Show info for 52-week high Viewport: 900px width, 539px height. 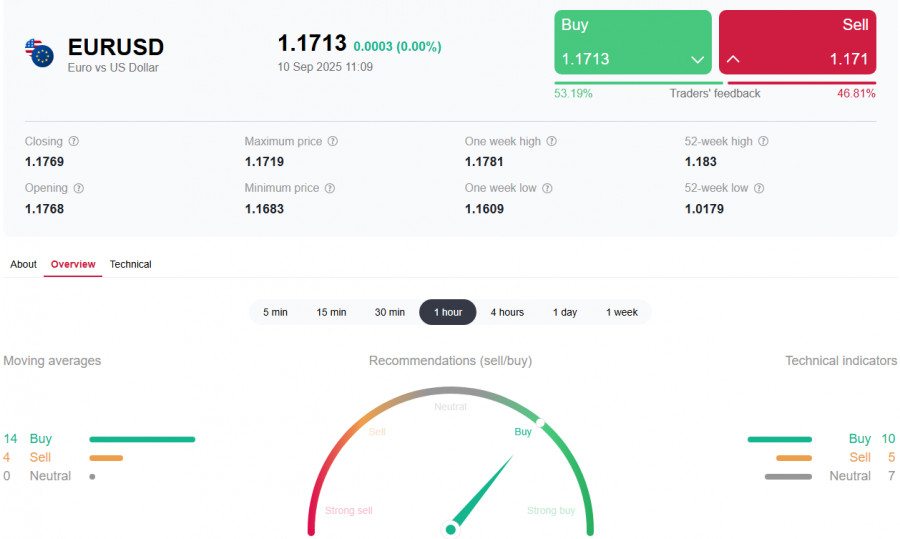(x=763, y=141)
